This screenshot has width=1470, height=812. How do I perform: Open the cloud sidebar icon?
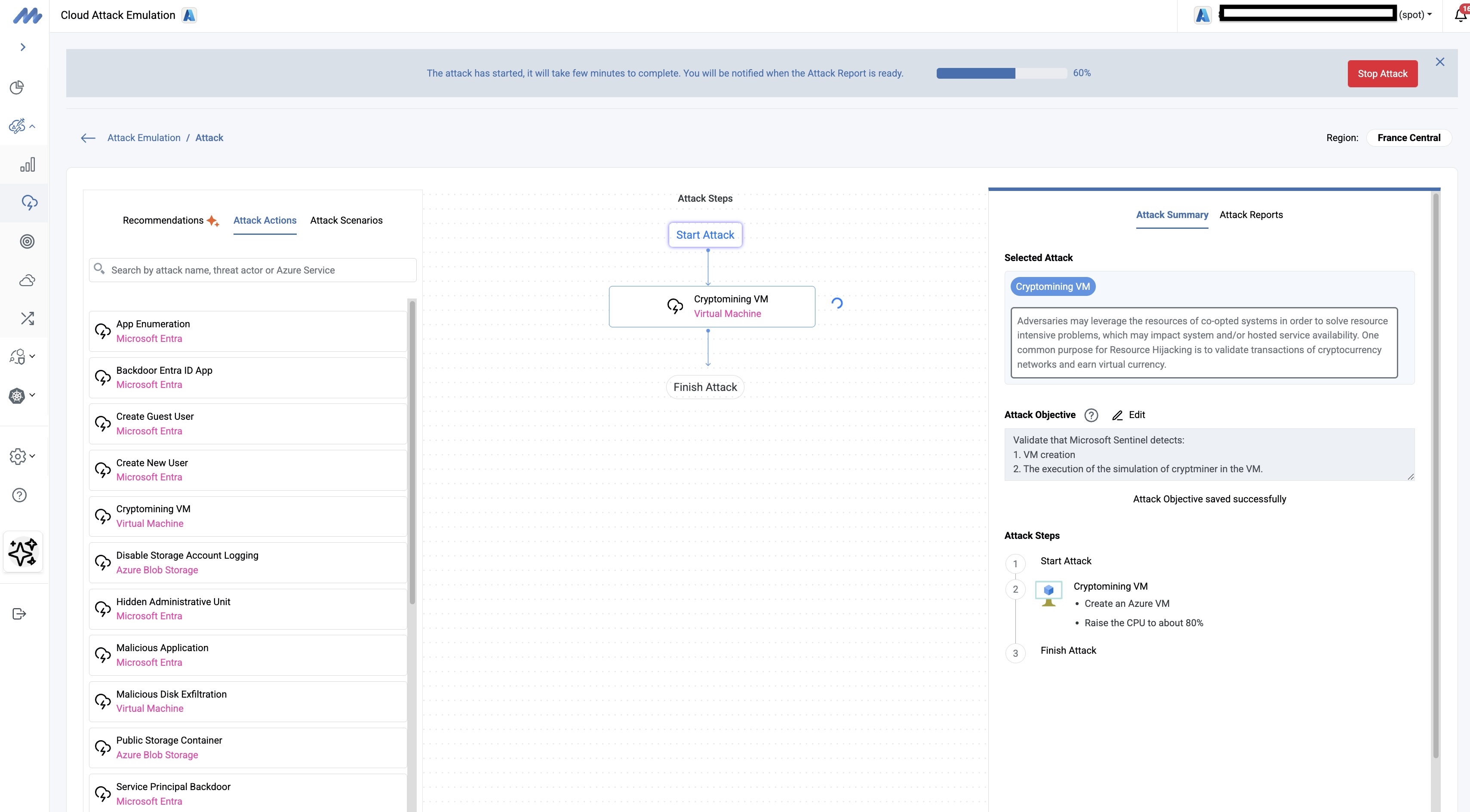[x=27, y=280]
